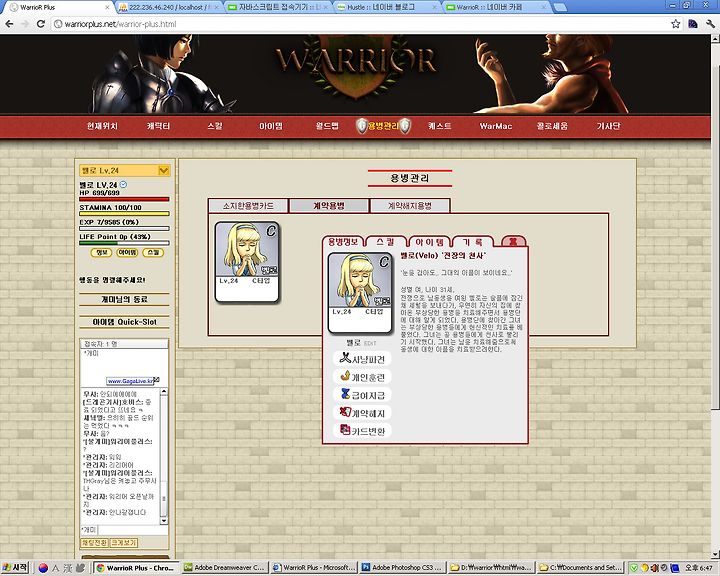The width and height of the screenshot is (720, 576).
Task: Open the 아이템 item in the red nav bar
Action: pyautogui.click(x=271, y=126)
